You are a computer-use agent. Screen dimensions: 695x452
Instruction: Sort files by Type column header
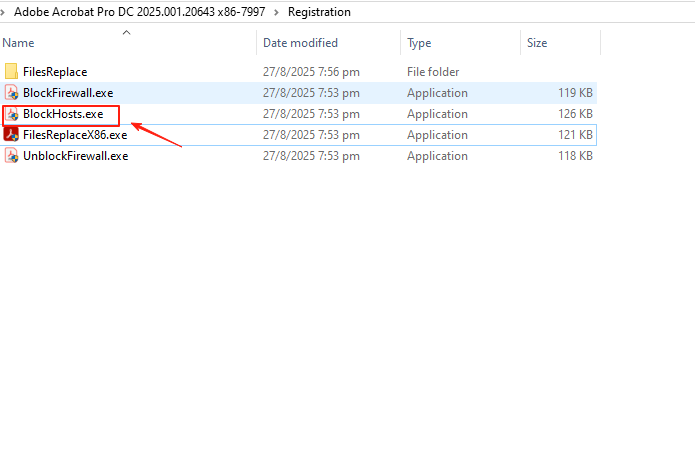point(420,43)
